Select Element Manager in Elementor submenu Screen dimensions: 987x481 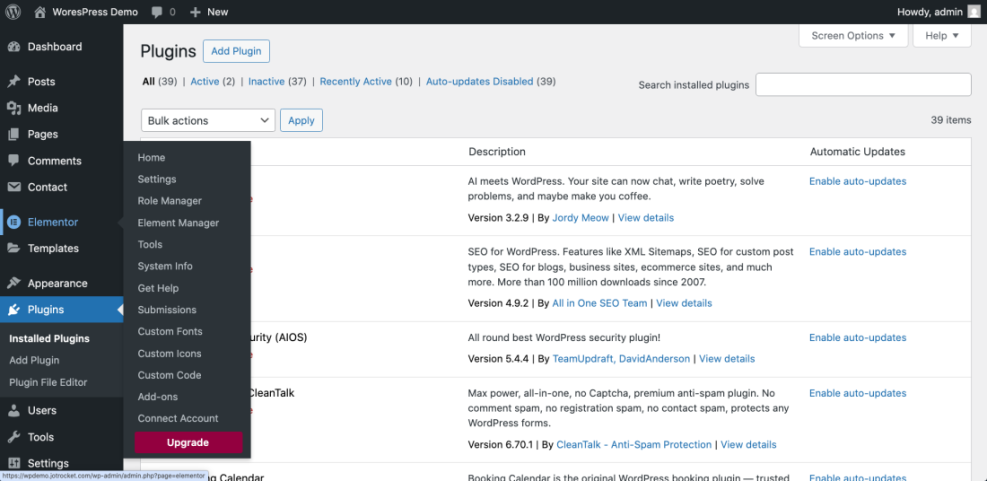[x=178, y=223]
